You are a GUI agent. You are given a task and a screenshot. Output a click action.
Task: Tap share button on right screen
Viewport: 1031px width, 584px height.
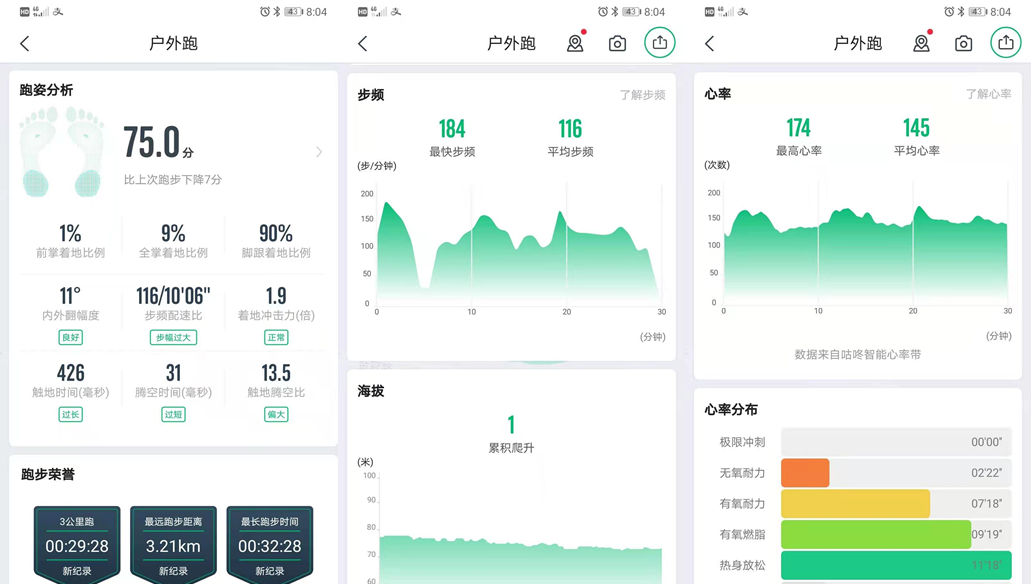pos(1006,43)
